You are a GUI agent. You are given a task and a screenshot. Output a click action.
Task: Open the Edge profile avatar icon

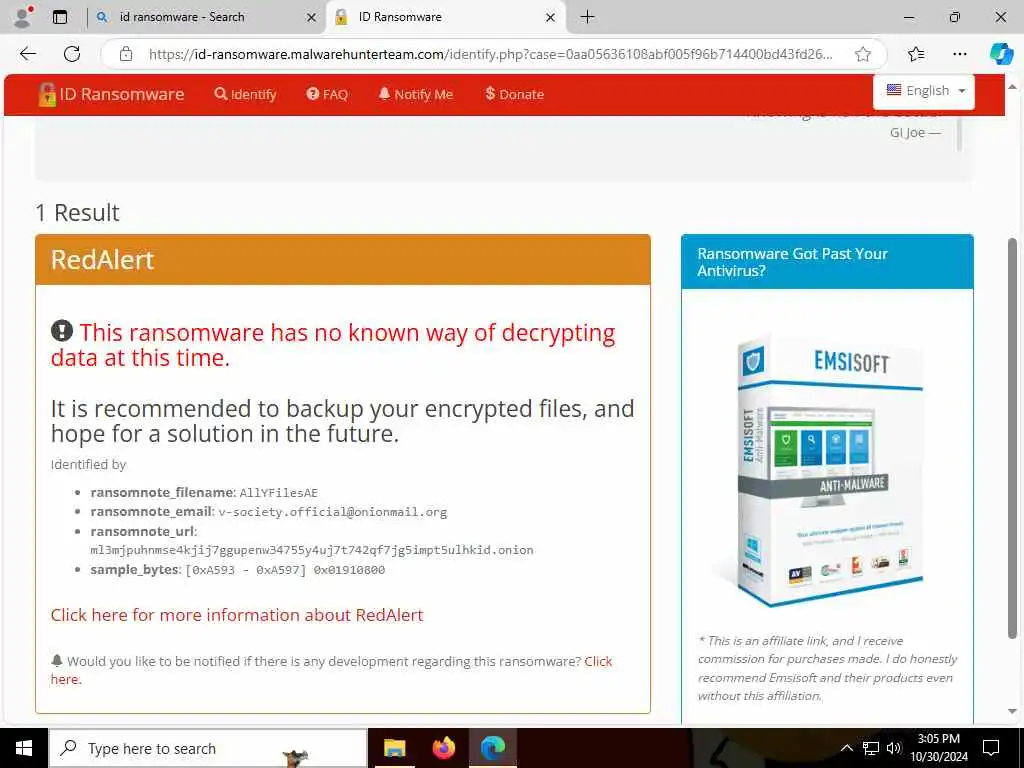[24, 17]
